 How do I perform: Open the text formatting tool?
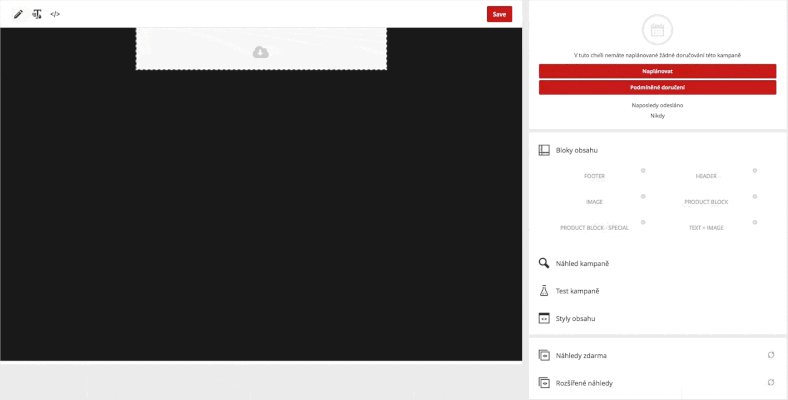click(x=37, y=15)
